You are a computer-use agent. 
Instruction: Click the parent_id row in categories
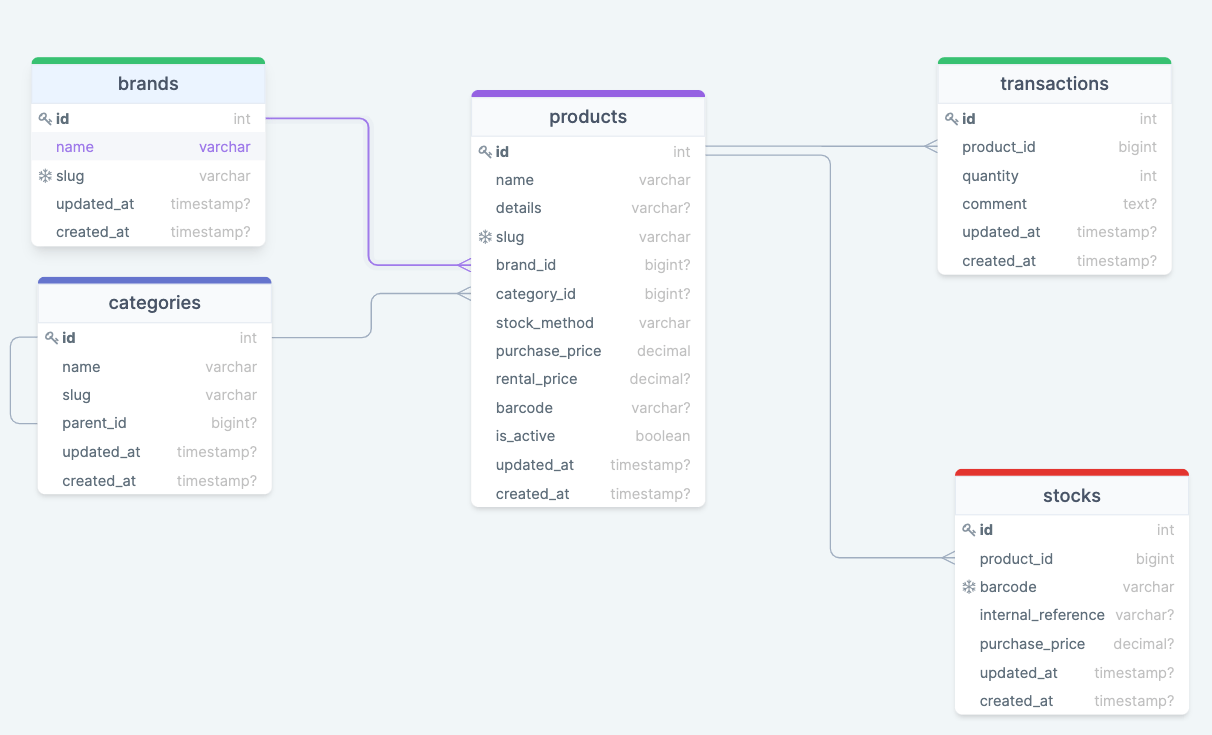click(154, 423)
